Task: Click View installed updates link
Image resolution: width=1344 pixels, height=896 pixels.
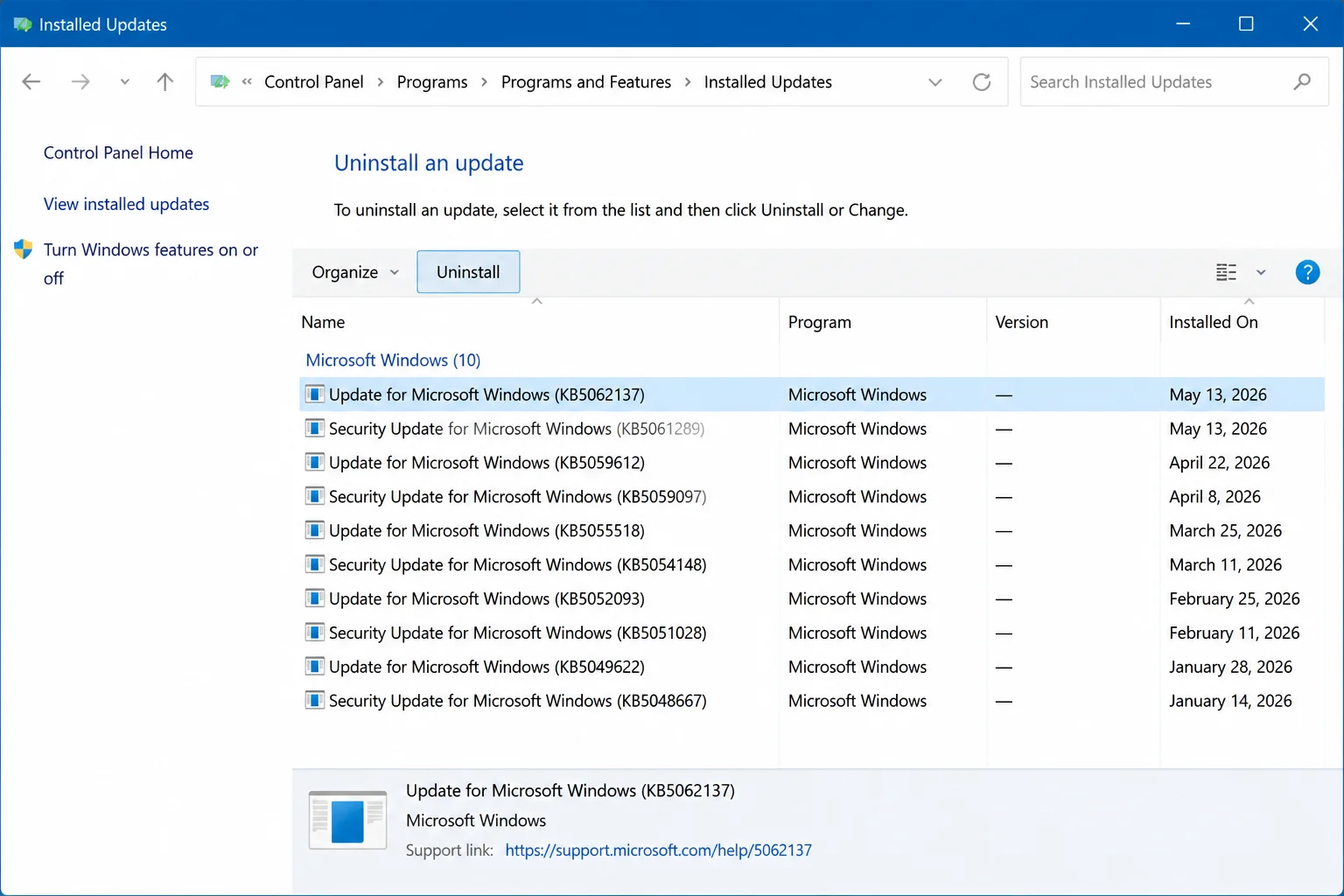Action: point(126,204)
